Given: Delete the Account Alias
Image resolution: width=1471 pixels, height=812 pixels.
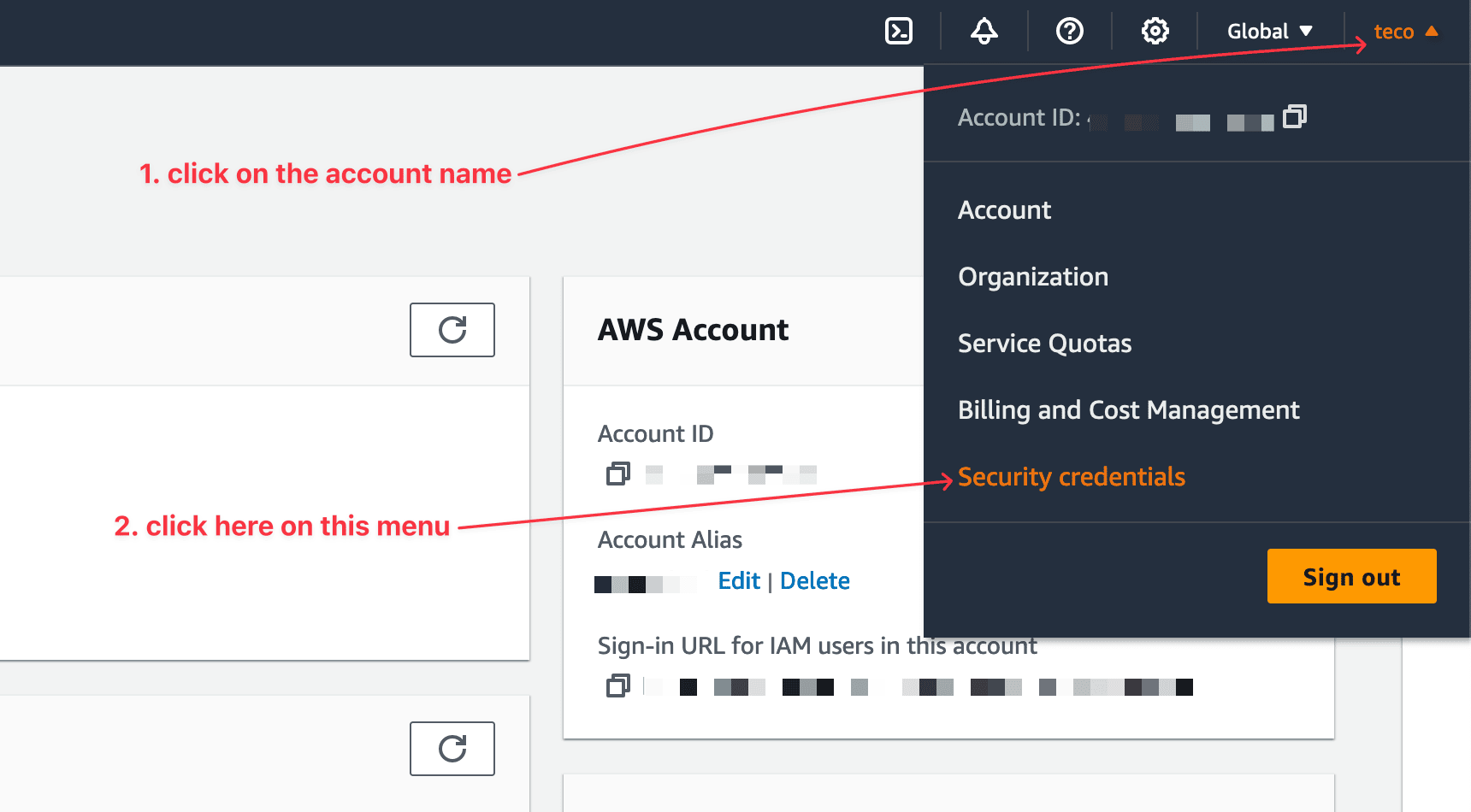Looking at the screenshot, I should coord(815,580).
